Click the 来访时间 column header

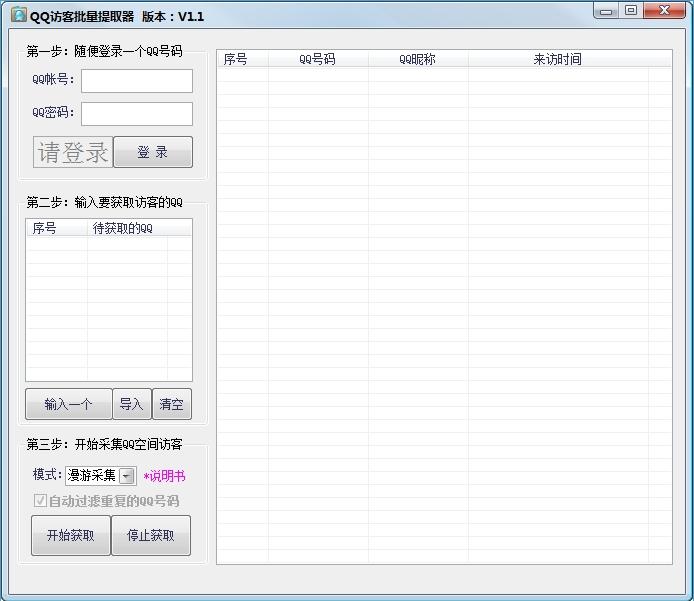pos(558,59)
